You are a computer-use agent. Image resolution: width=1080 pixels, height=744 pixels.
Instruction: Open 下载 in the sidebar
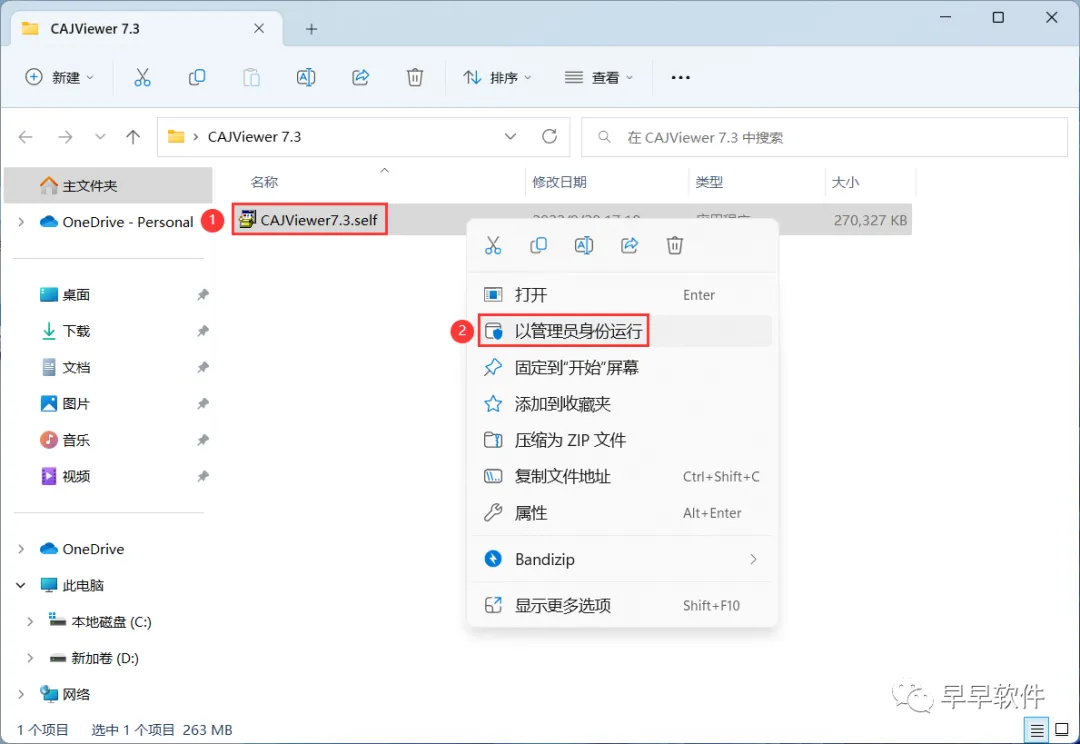(76, 331)
